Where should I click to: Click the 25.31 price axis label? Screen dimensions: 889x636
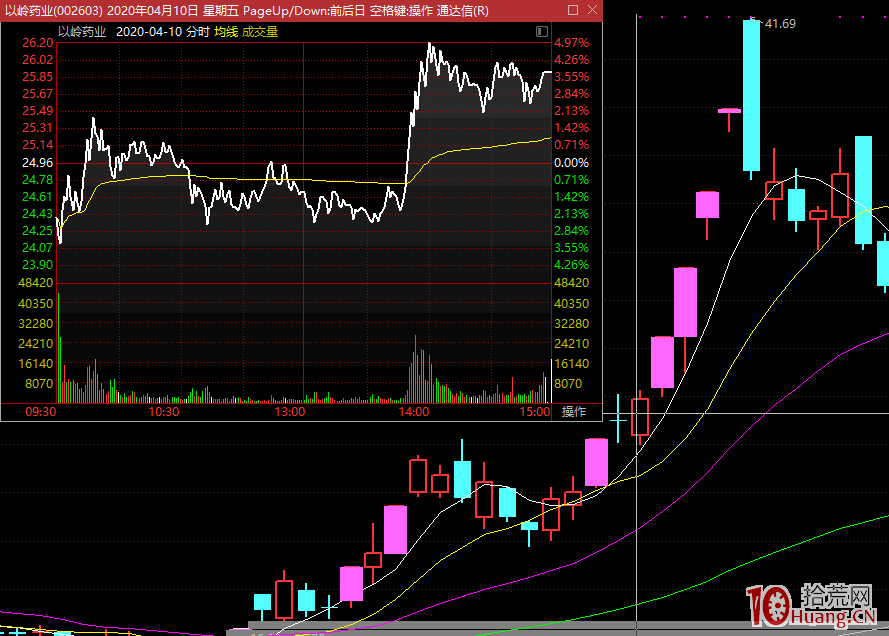tap(38, 128)
